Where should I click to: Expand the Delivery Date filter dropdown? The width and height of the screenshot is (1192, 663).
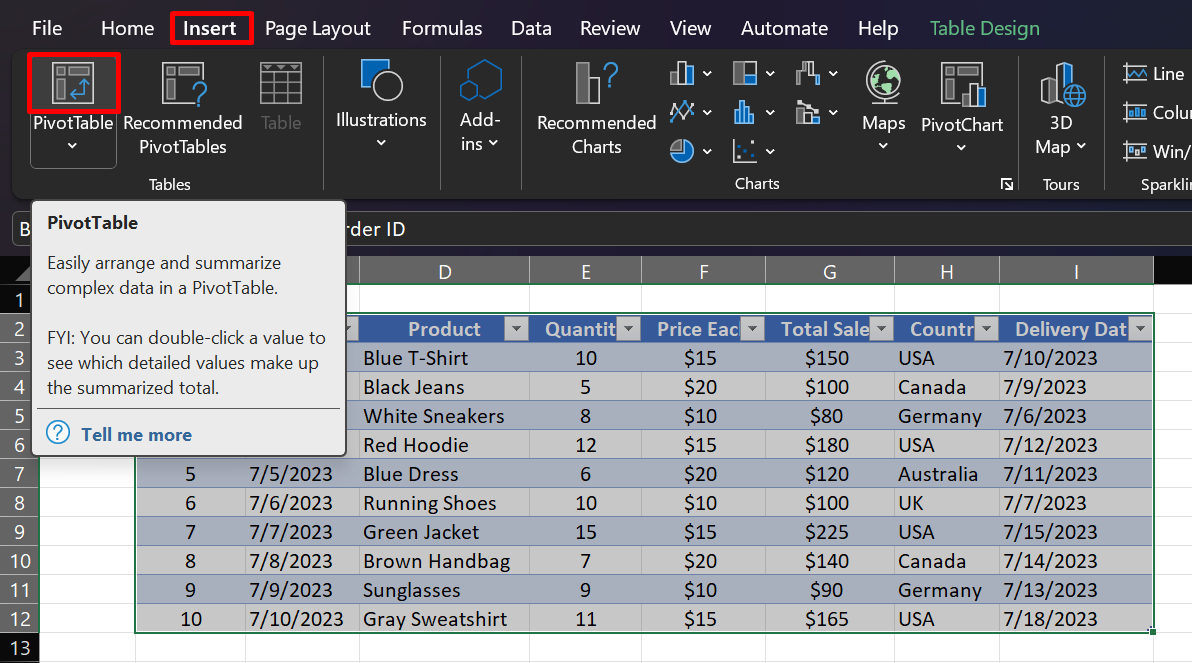tap(1140, 328)
